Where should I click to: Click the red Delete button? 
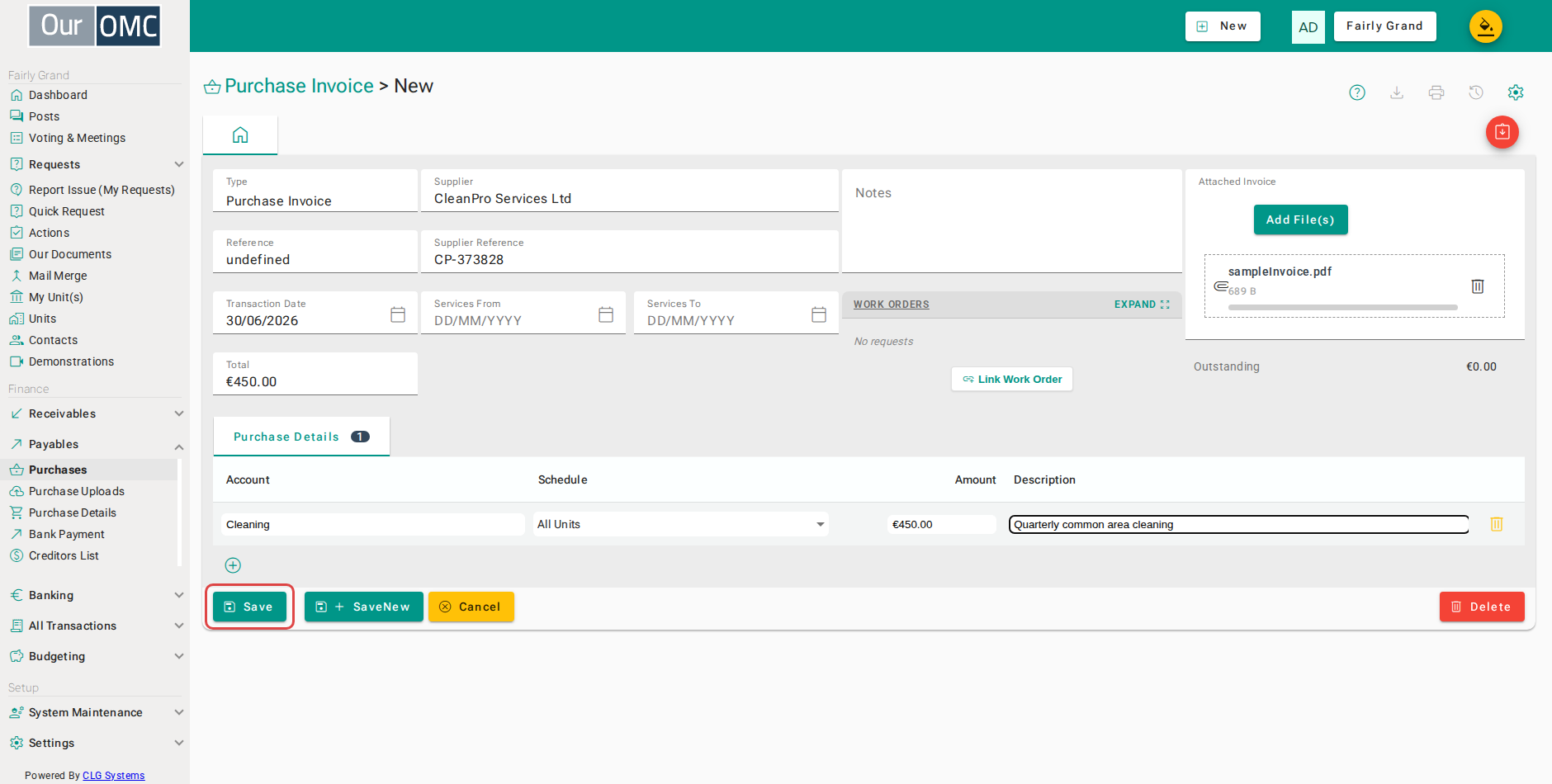(x=1482, y=607)
